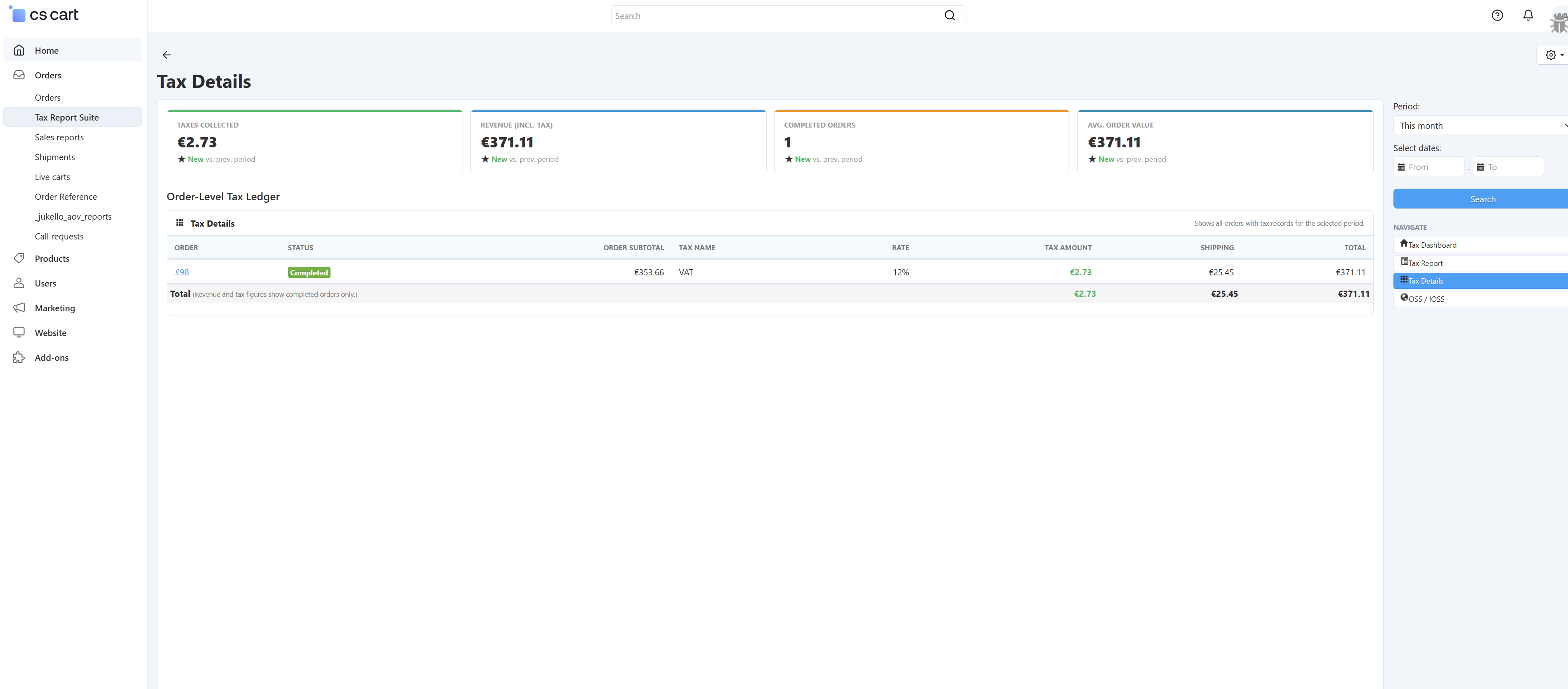This screenshot has width=1568, height=689.
Task: Click the Marketing megaphone icon
Action: pyautogui.click(x=19, y=308)
